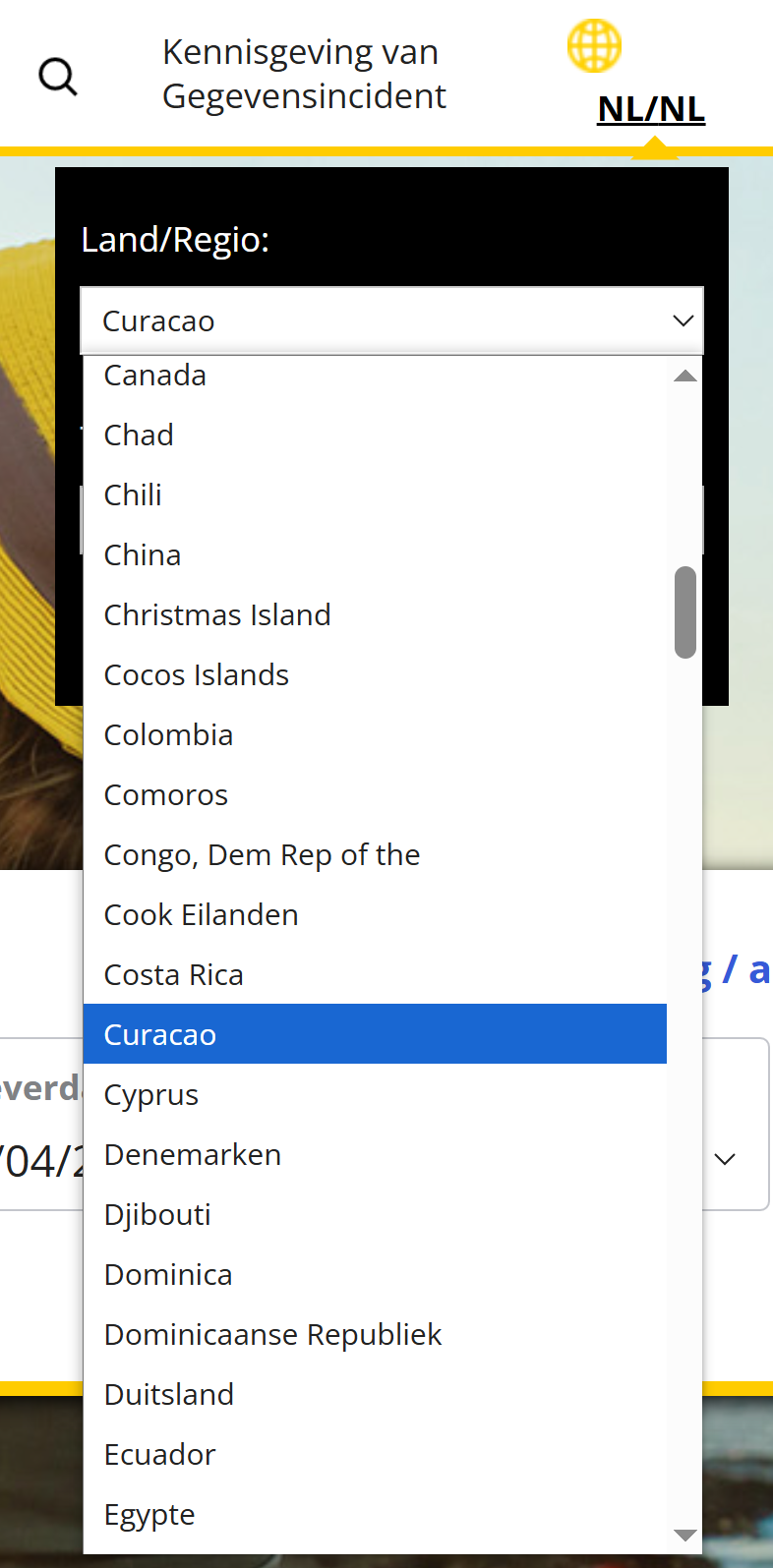This screenshot has width=773, height=1568.
Task: Open the NL/NL language selector link
Action: (x=651, y=109)
